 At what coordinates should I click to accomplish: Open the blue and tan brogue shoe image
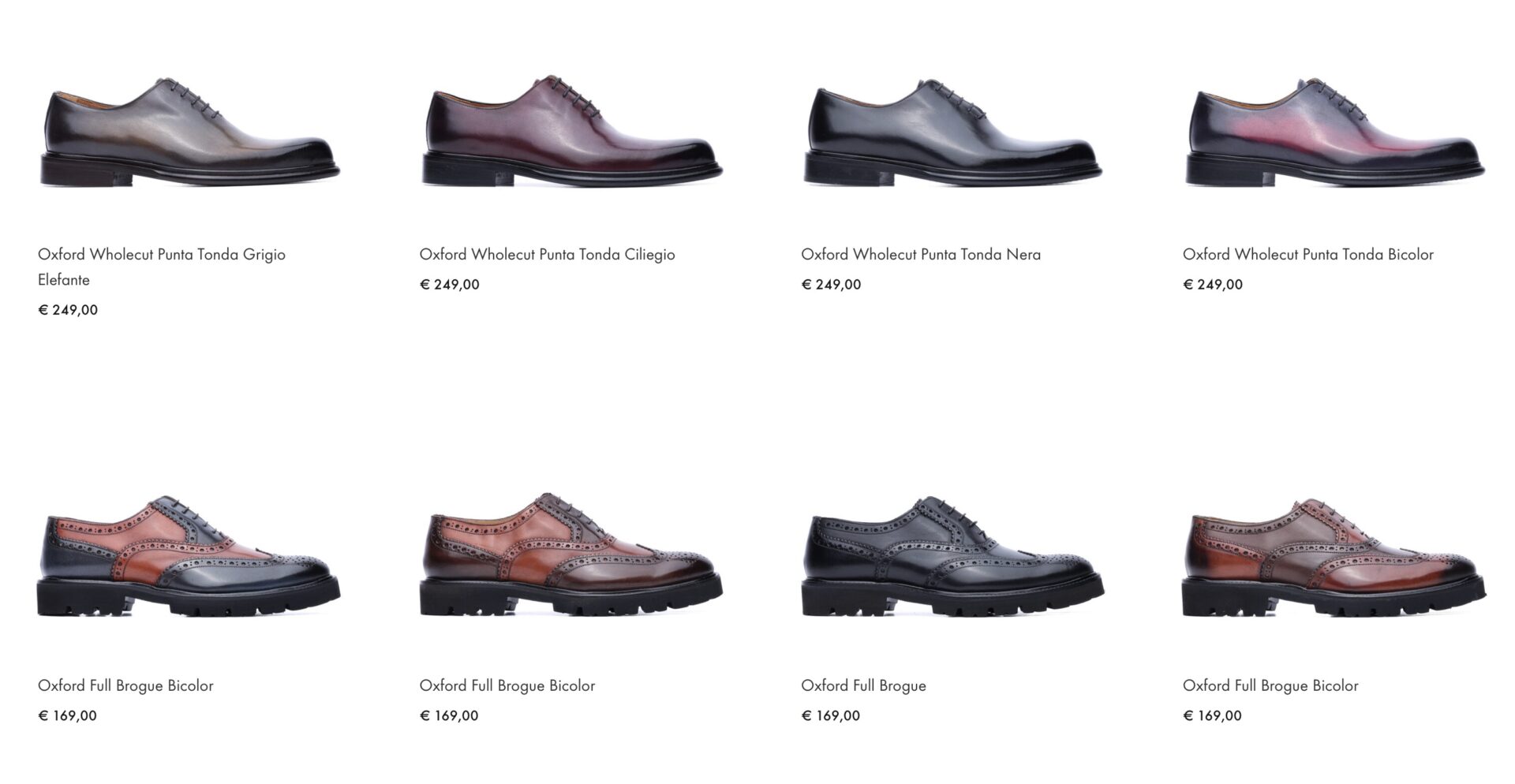[189, 556]
